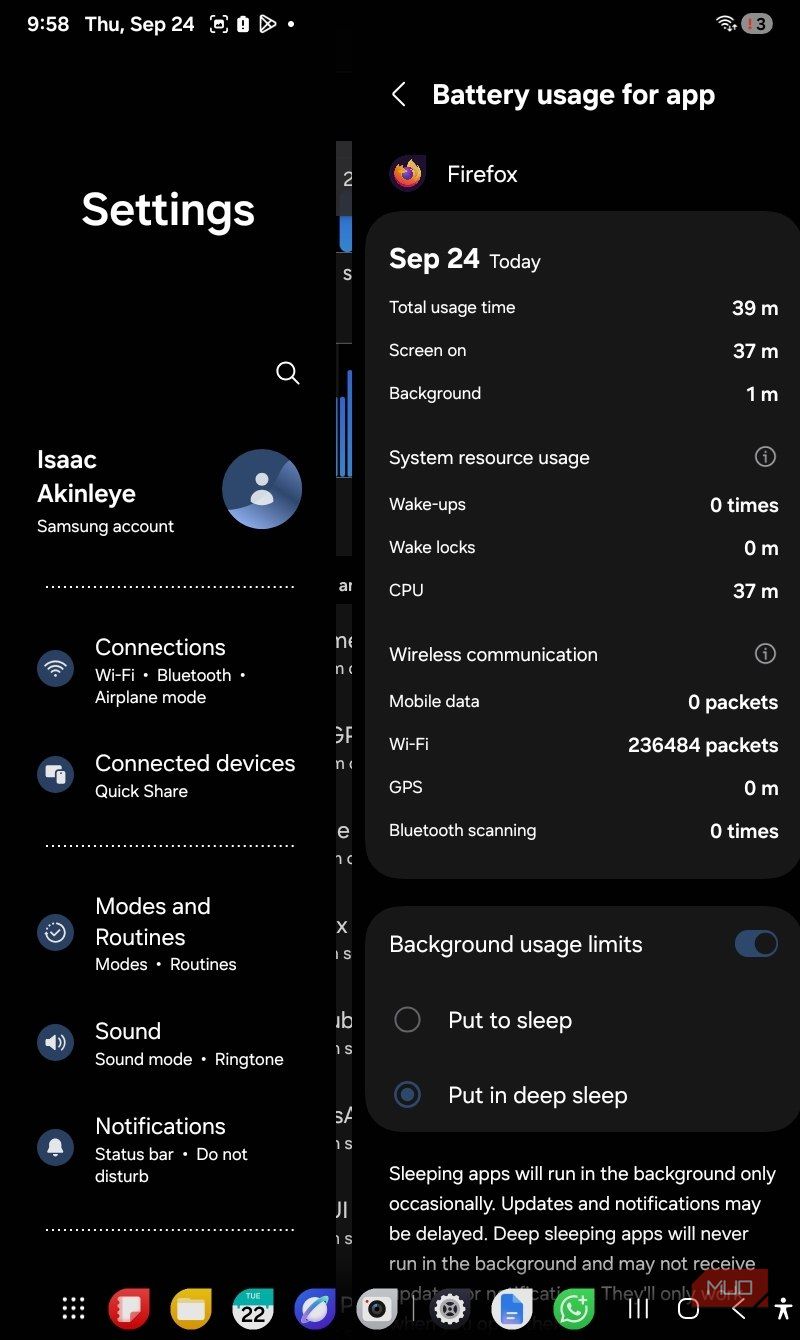
Task: Open the app drawer grid icon
Action: click(73, 1308)
